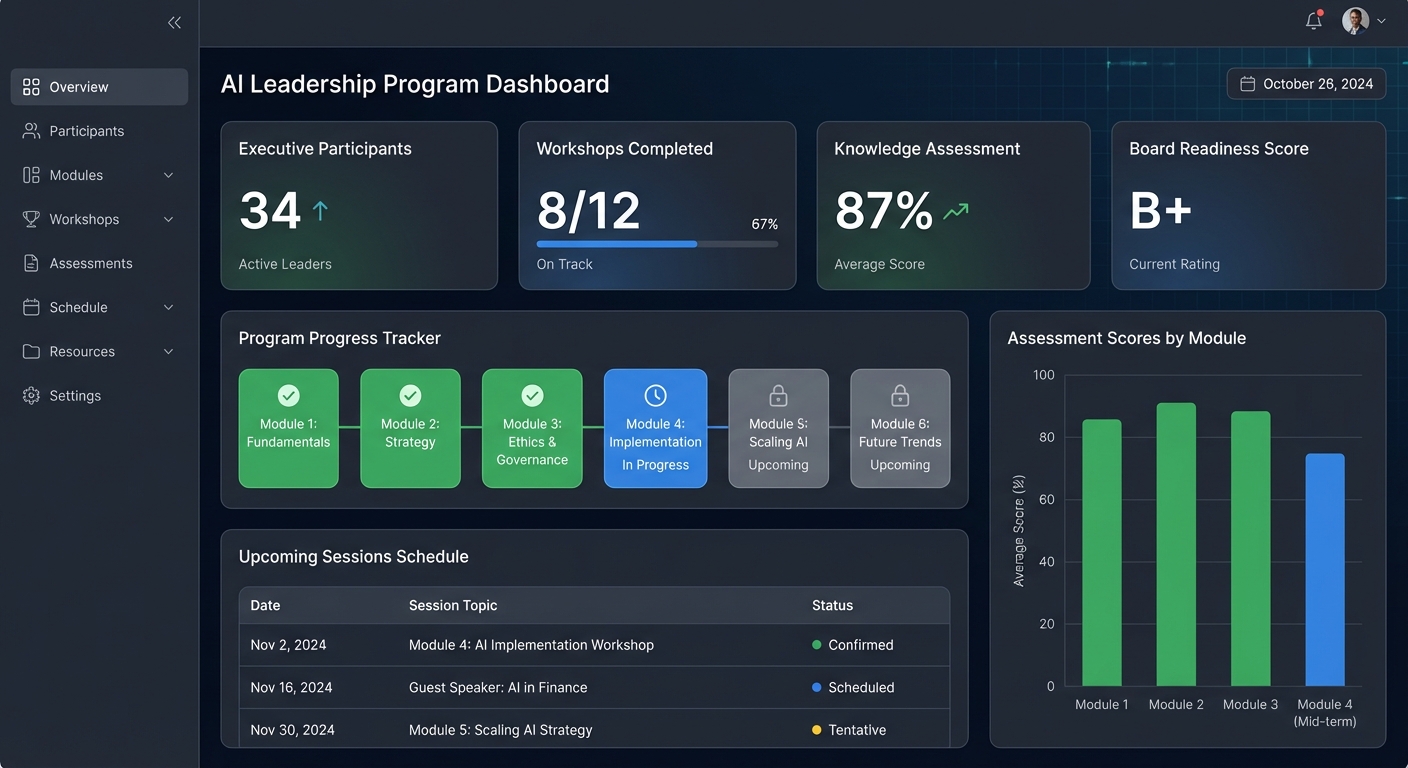Click the clock icon on Module 4: Implementation
The width and height of the screenshot is (1408, 768).
click(655, 395)
